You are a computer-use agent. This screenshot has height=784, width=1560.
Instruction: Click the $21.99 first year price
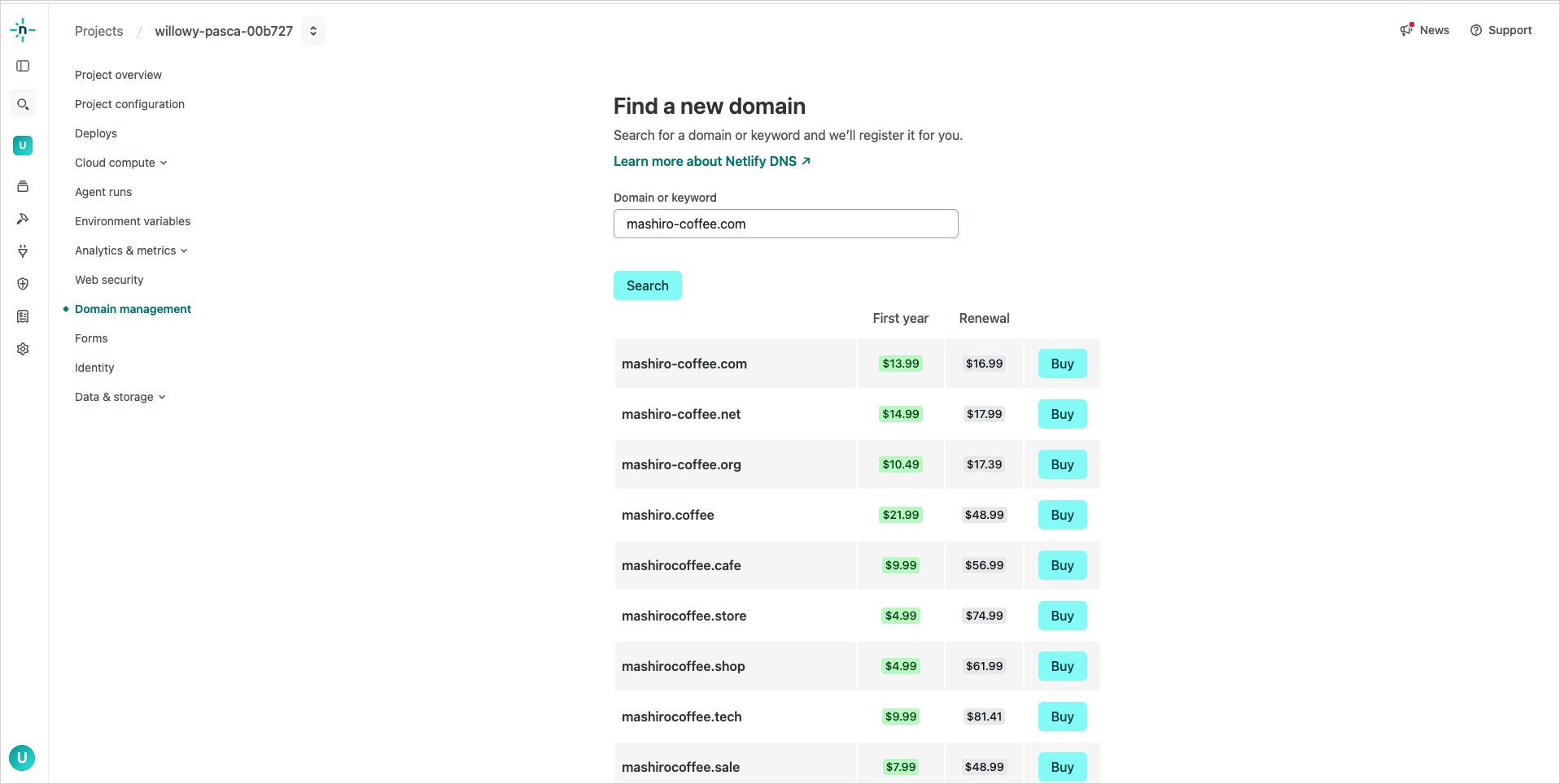tap(901, 515)
